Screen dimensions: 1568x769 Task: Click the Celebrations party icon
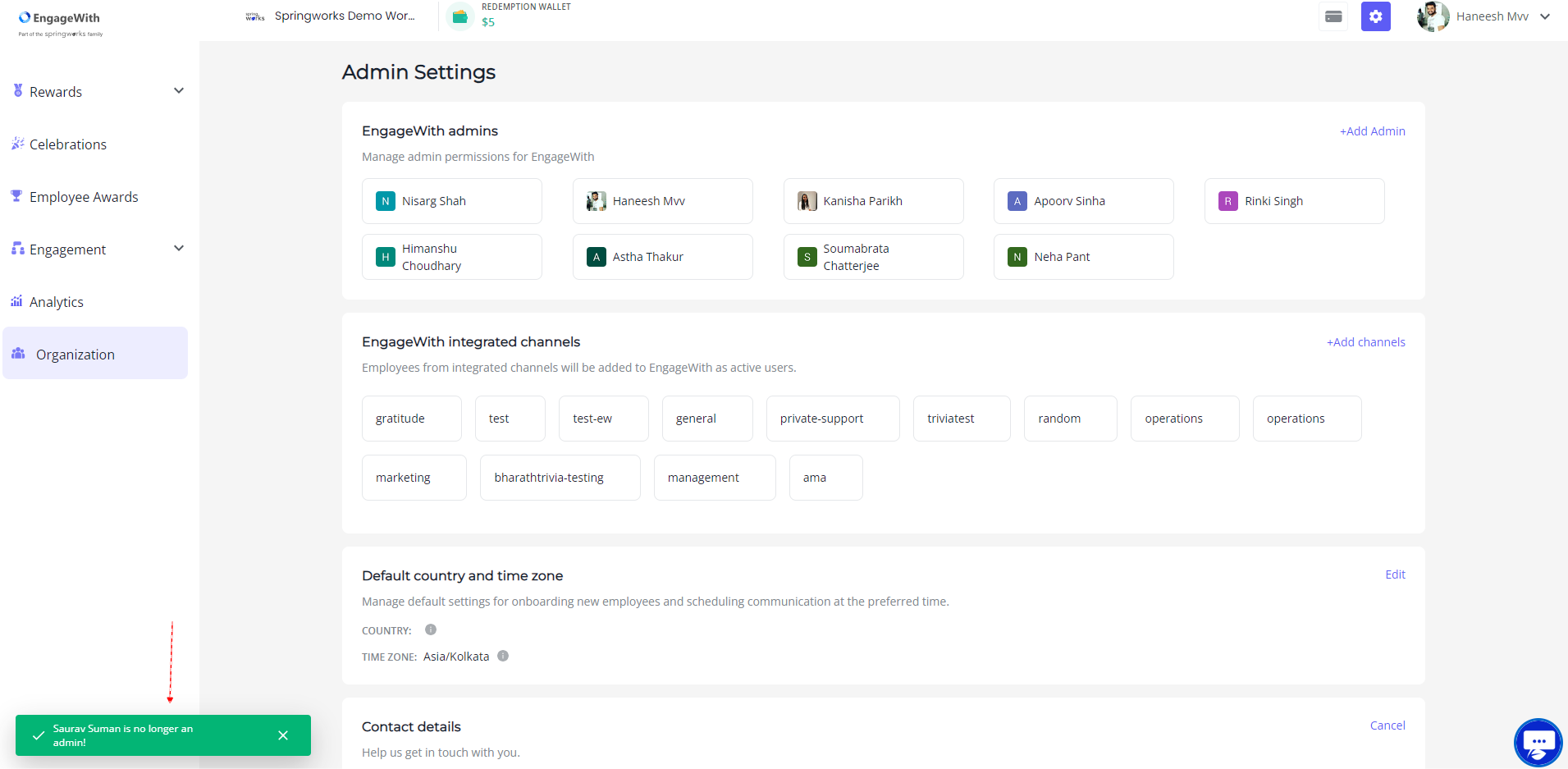17,144
